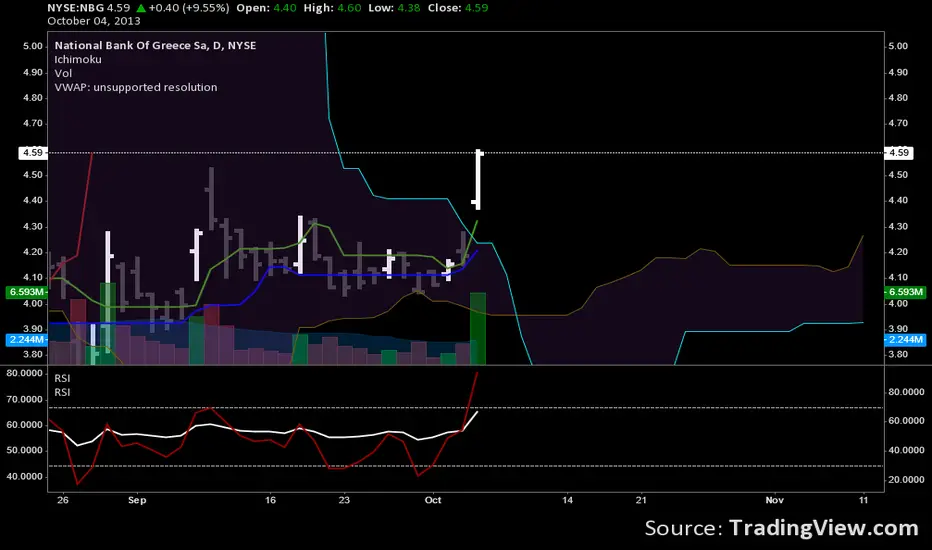Viewport: 932px width, 550px height.
Task: Click the 16 date axis label
Action: [x=270, y=500]
